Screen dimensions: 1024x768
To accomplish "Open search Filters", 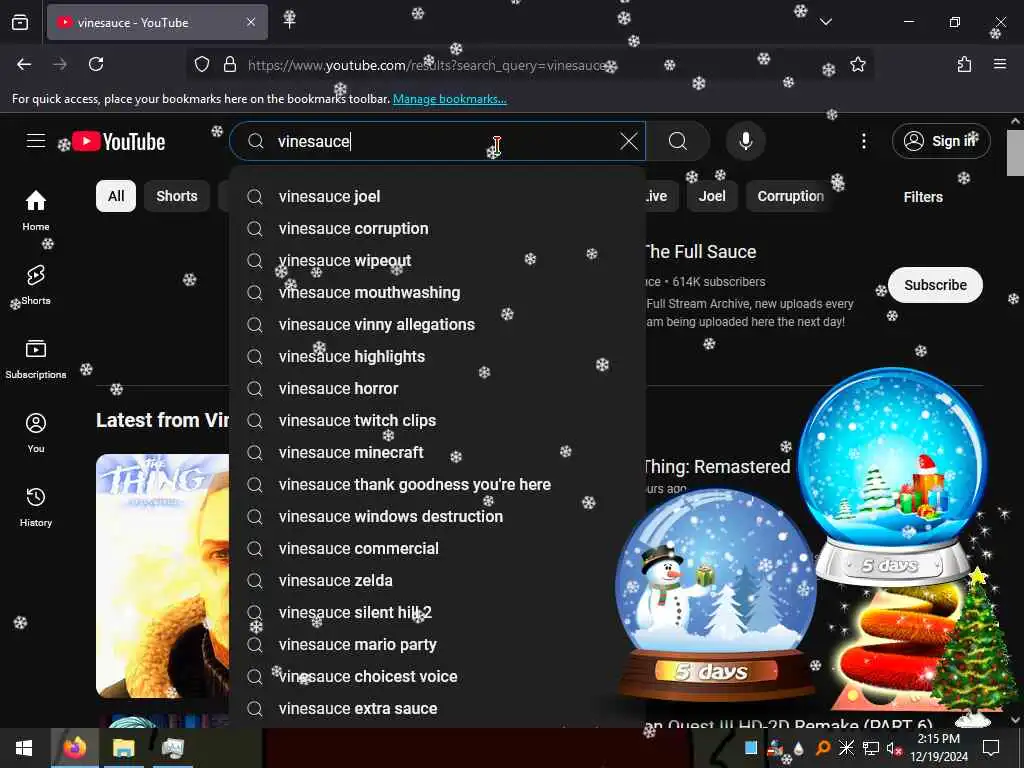I will (x=923, y=197).
